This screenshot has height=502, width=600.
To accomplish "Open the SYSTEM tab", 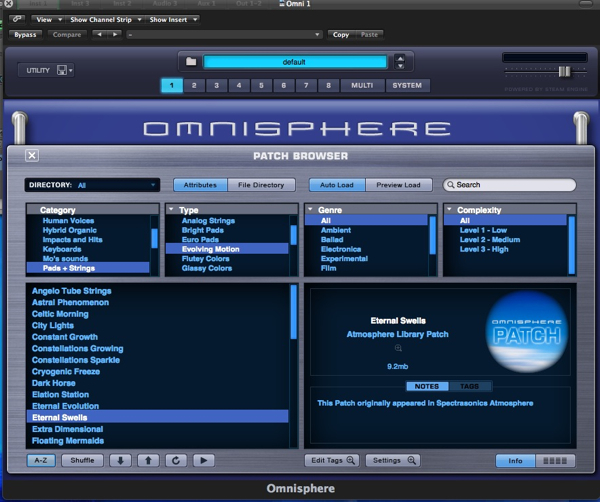I will click(407, 85).
